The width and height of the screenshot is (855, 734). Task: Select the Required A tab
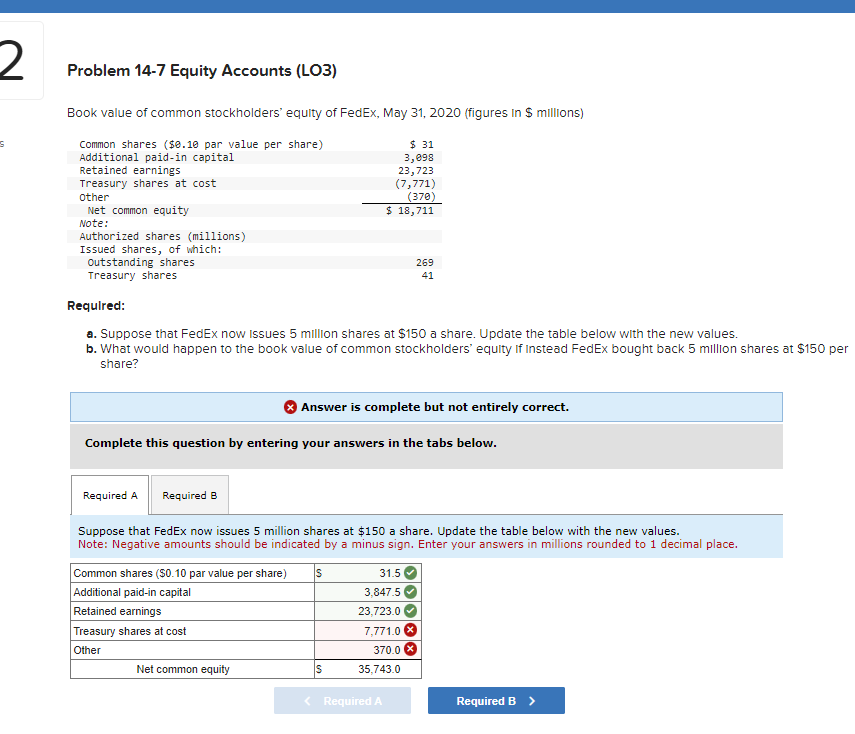tap(109, 494)
